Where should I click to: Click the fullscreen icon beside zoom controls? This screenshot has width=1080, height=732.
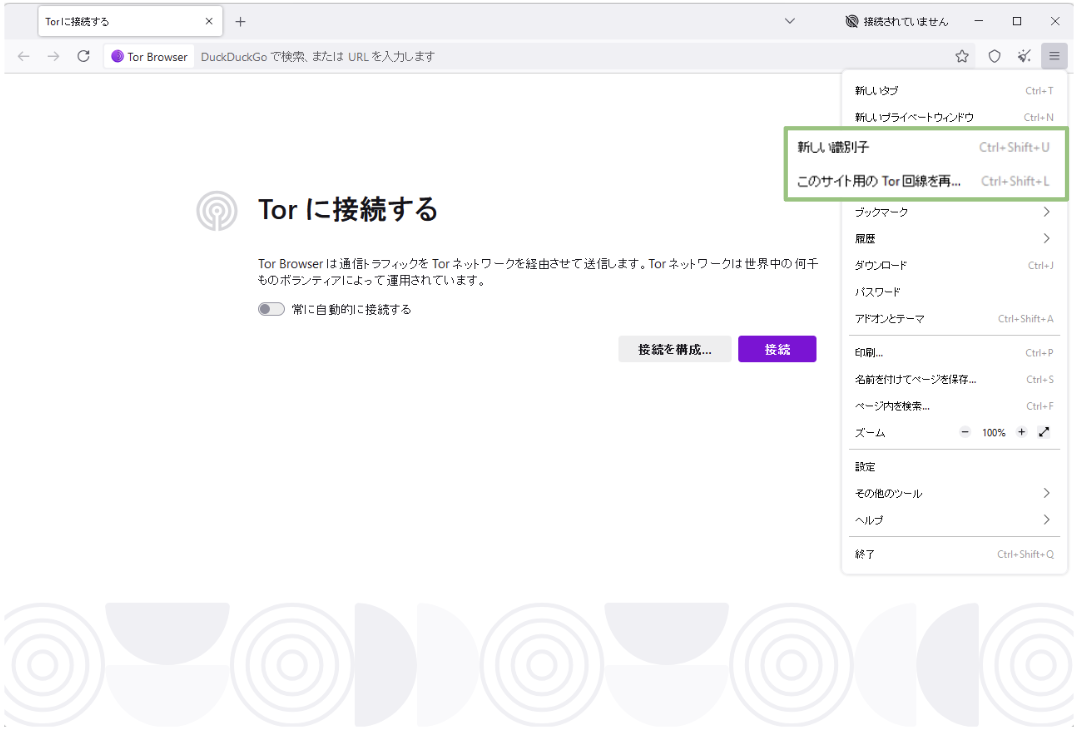(x=1043, y=432)
